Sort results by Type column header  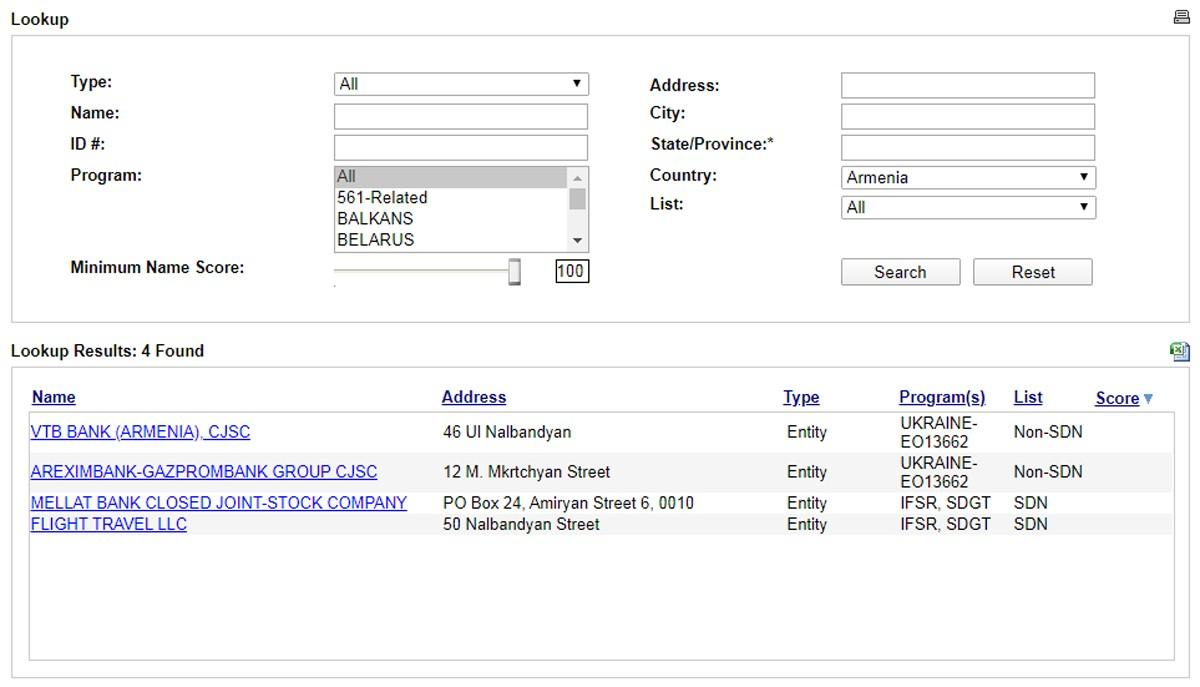(801, 397)
